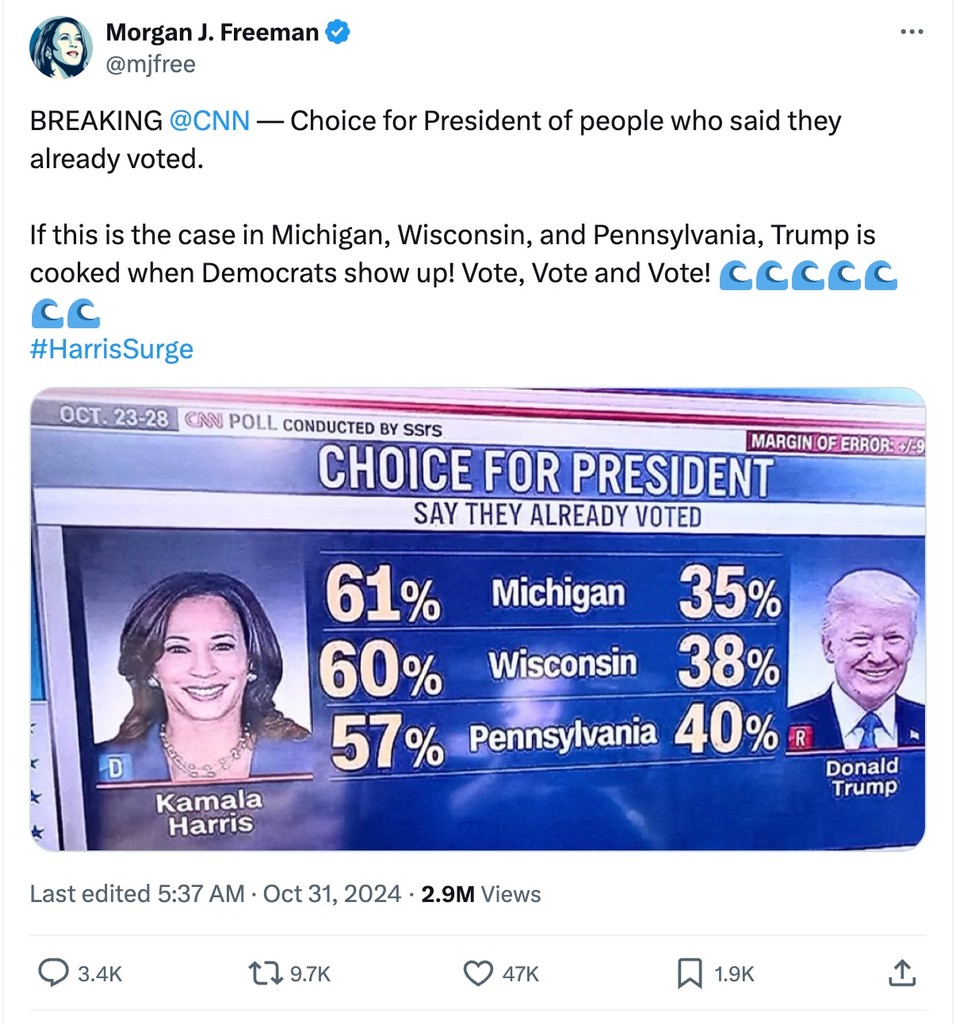Click the blue verified badge
Screen dimensions: 969x1024
pos(338,32)
